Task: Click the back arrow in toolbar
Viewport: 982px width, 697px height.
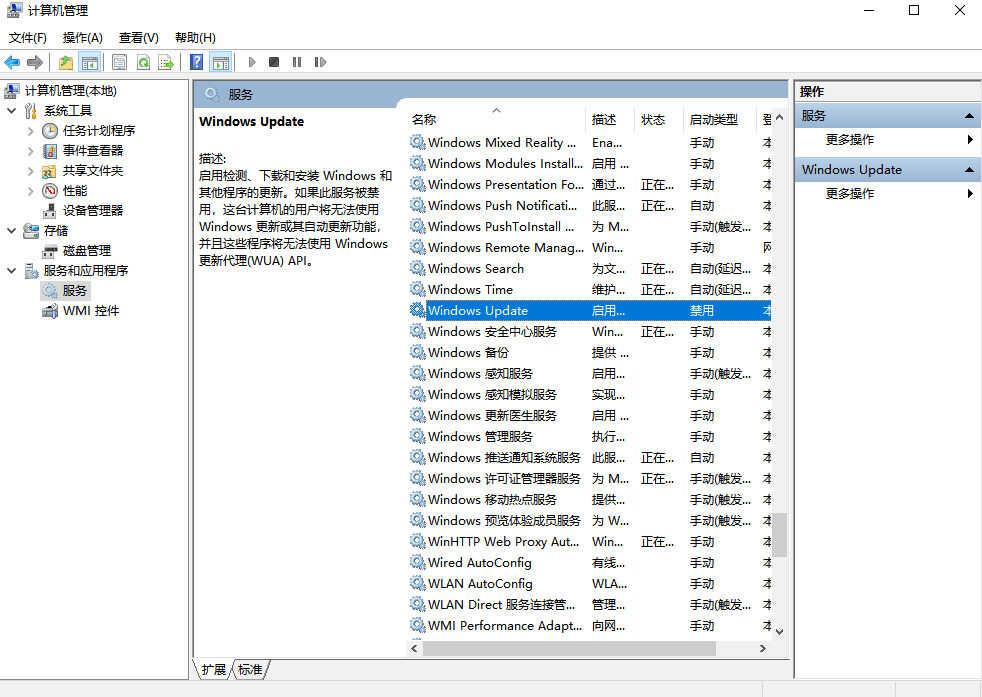Action: pos(12,62)
